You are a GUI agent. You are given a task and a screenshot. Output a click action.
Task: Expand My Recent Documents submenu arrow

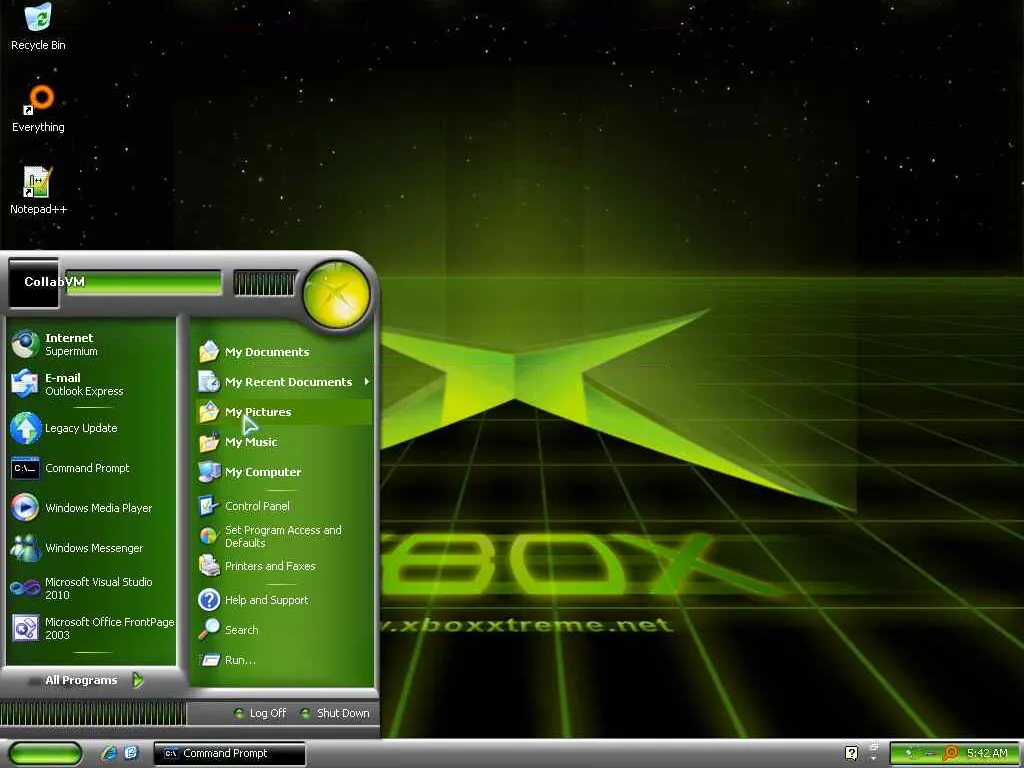367,381
